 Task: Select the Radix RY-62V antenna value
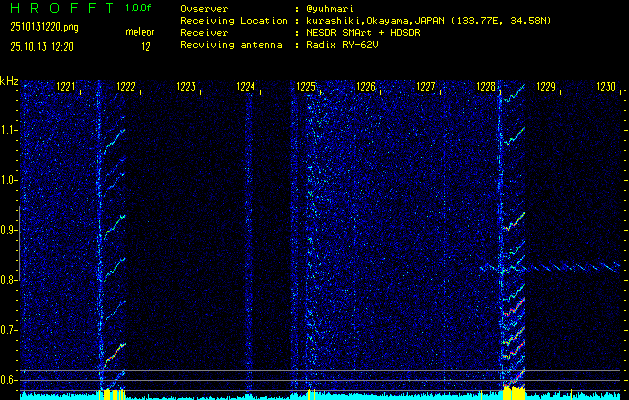342,45
